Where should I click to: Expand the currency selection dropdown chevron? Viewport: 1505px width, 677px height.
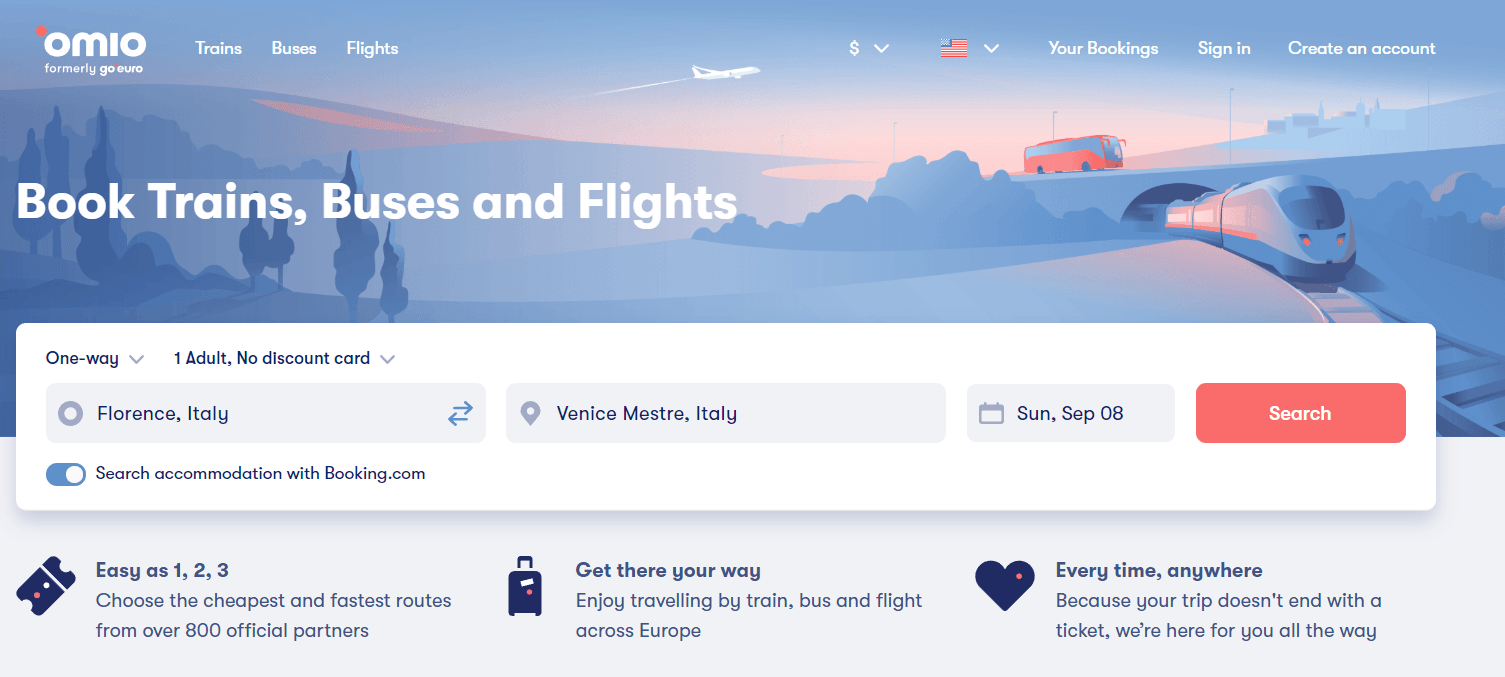pyautogui.click(x=881, y=47)
